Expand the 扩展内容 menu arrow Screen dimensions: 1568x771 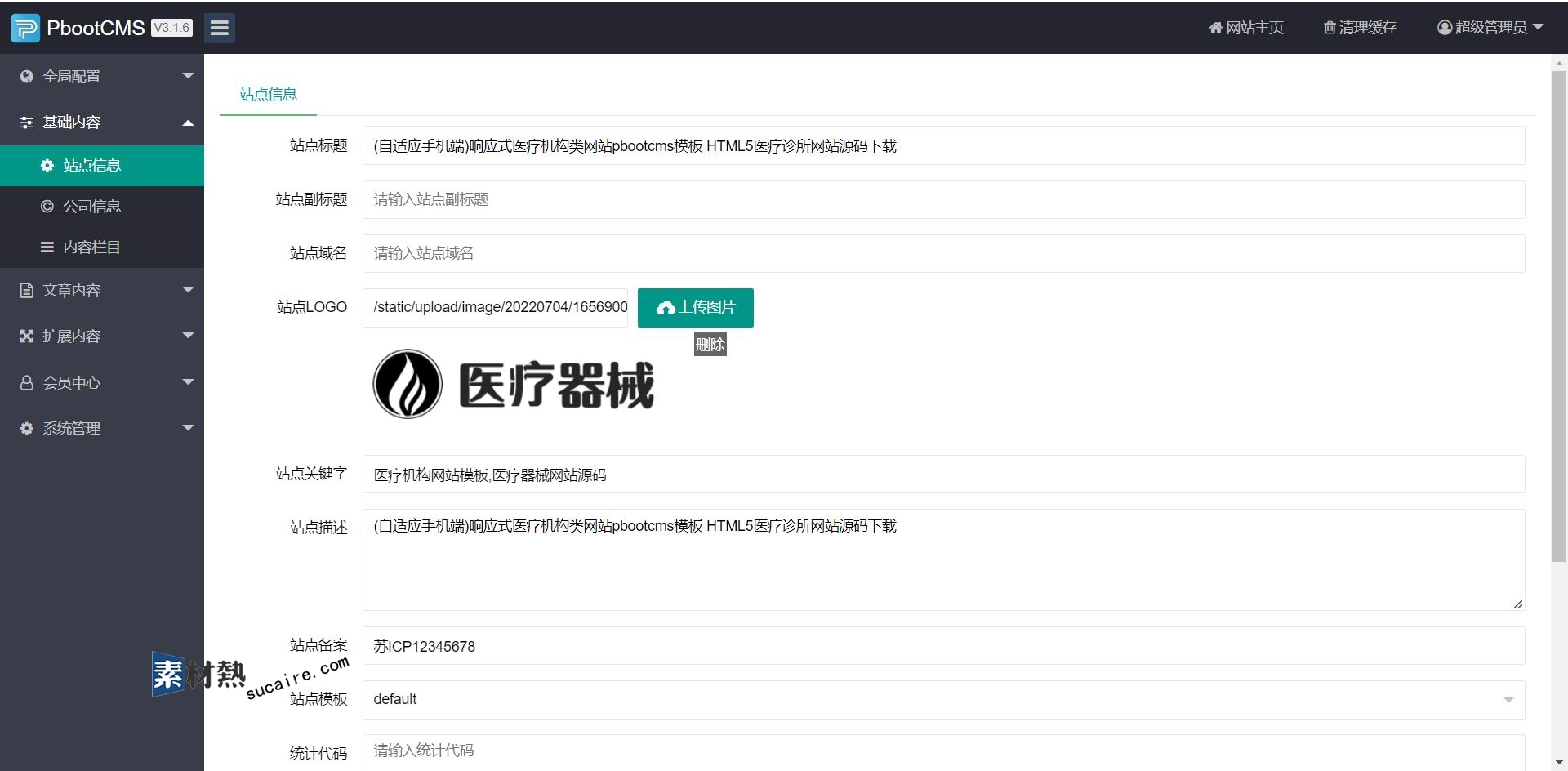(188, 336)
